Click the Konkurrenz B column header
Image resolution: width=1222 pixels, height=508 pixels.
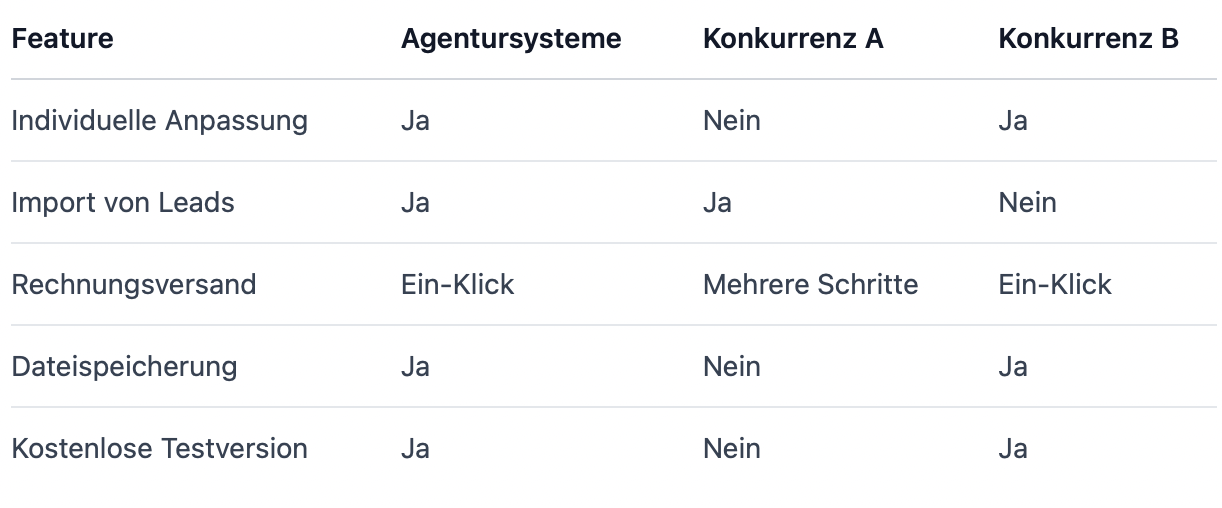pos(1088,39)
